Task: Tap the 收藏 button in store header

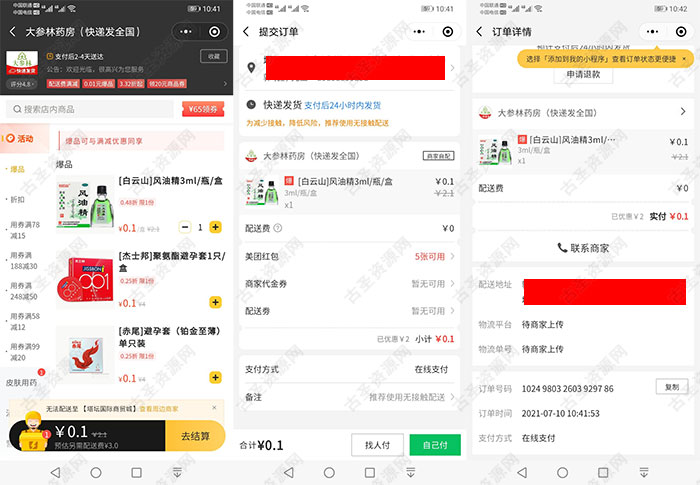Action: click(214, 56)
